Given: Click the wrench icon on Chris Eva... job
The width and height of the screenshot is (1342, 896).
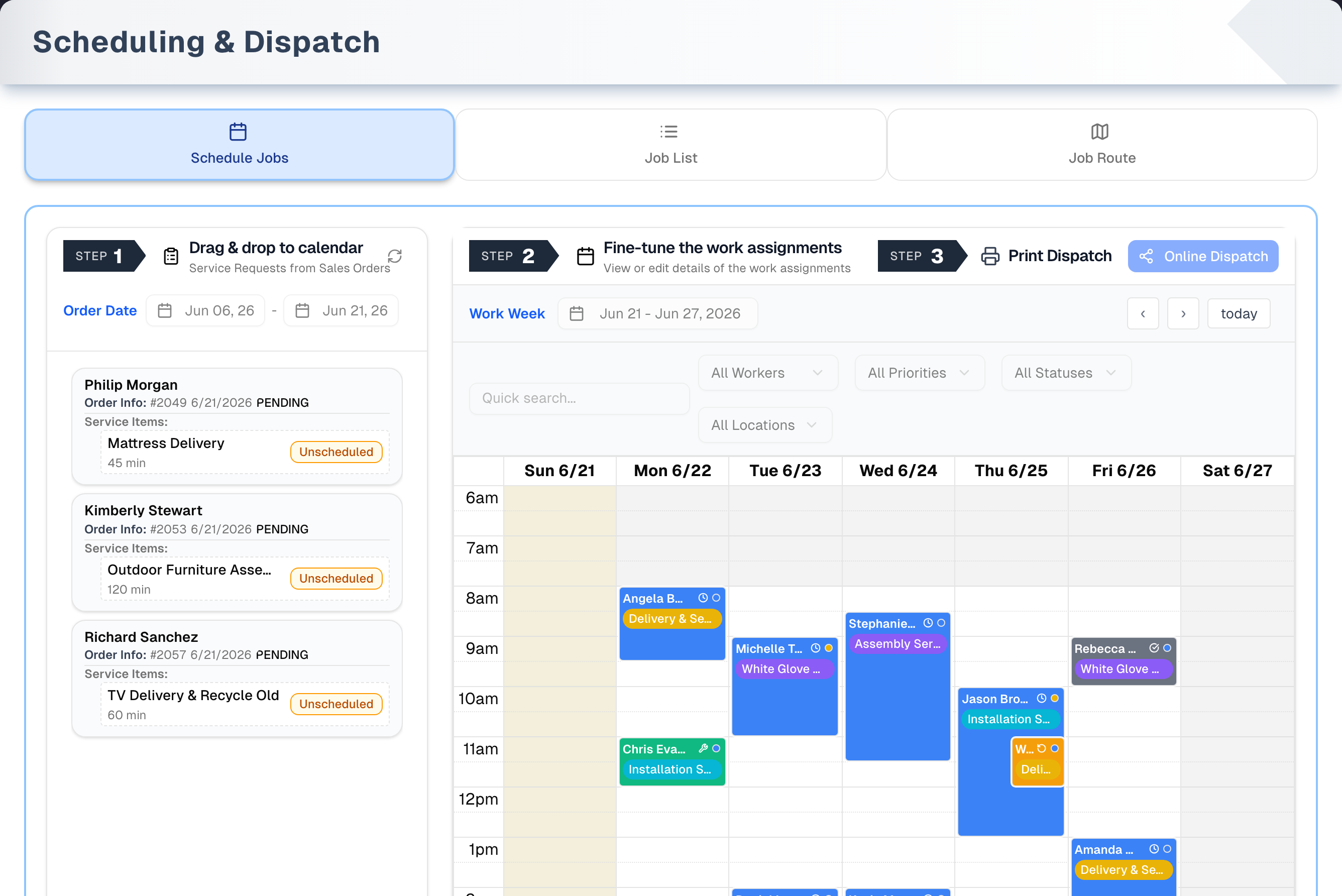Looking at the screenshot, I should point(703,748).
